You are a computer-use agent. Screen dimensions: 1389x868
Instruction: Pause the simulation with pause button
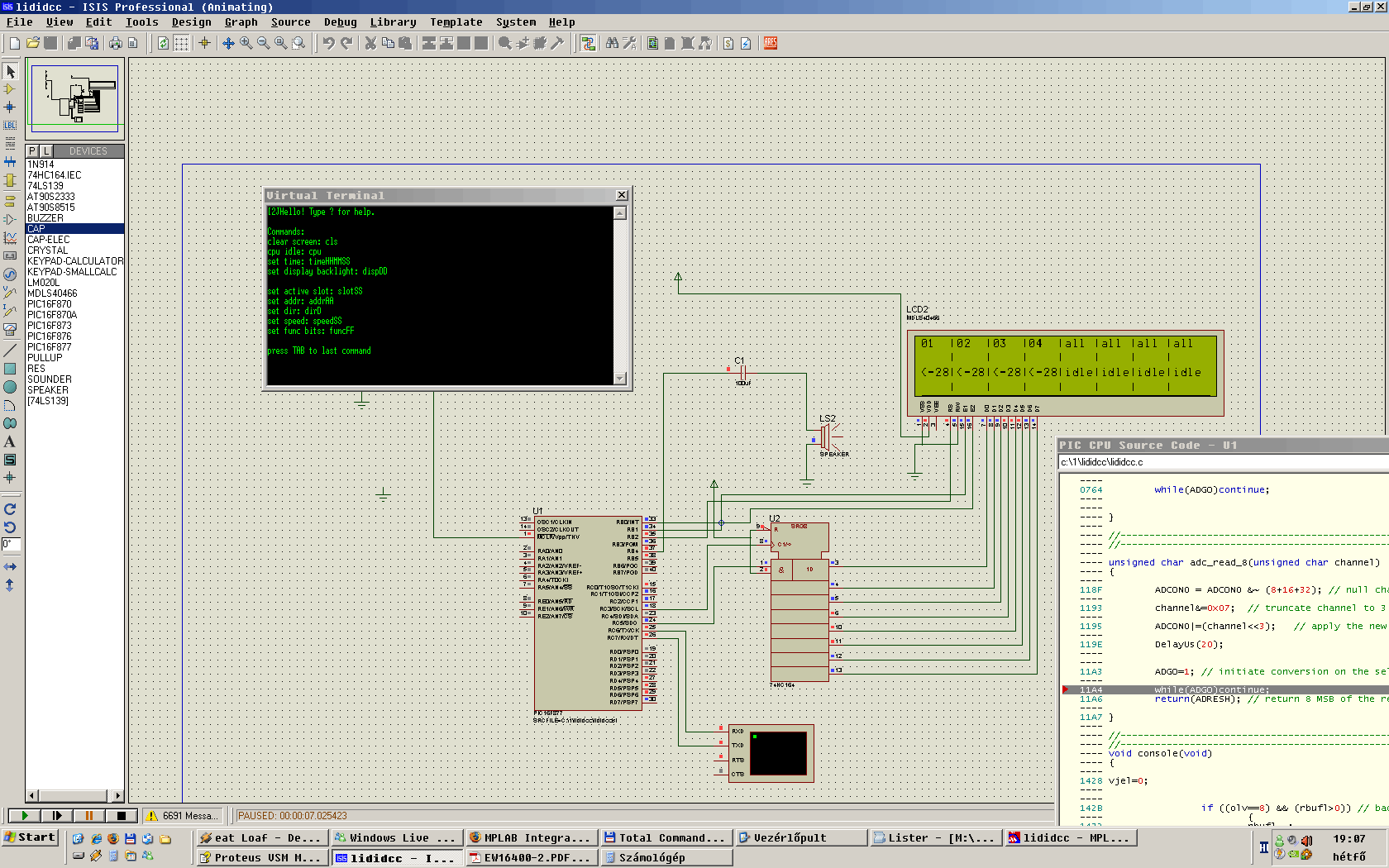click(88, 816)
